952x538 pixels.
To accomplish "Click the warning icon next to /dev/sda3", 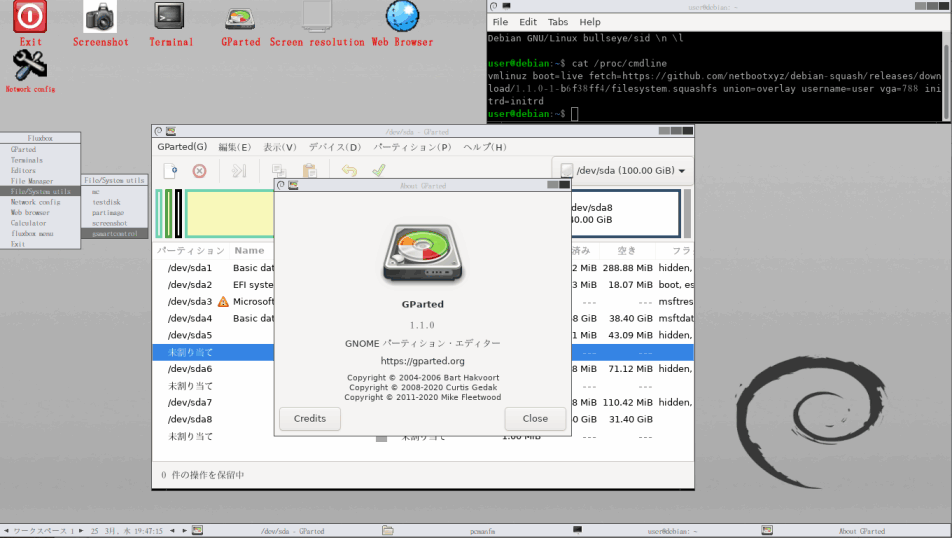I will coord(223,301).
